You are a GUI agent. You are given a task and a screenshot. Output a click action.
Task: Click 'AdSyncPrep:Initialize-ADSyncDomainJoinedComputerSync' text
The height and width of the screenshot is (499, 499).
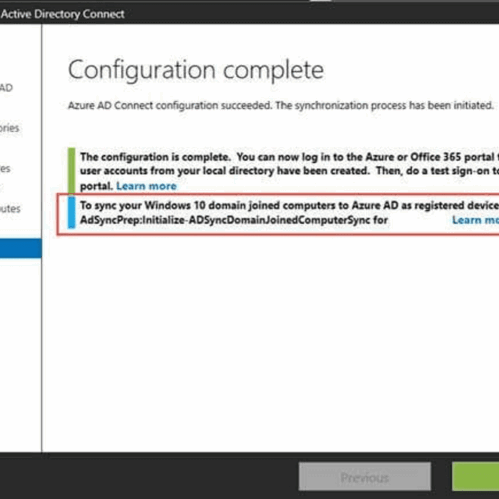225,220
